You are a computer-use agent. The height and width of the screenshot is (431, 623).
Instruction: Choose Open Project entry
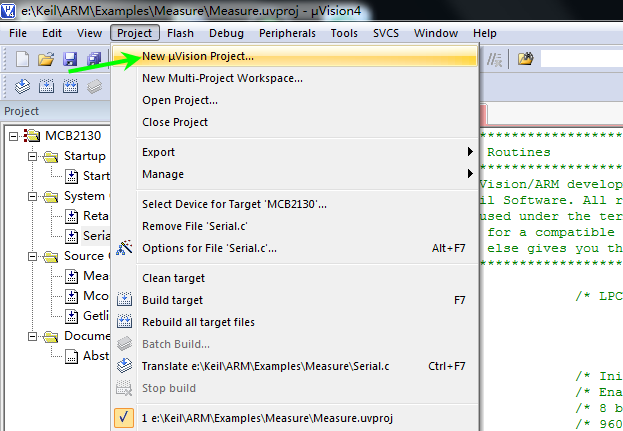(x=295, y=100)
